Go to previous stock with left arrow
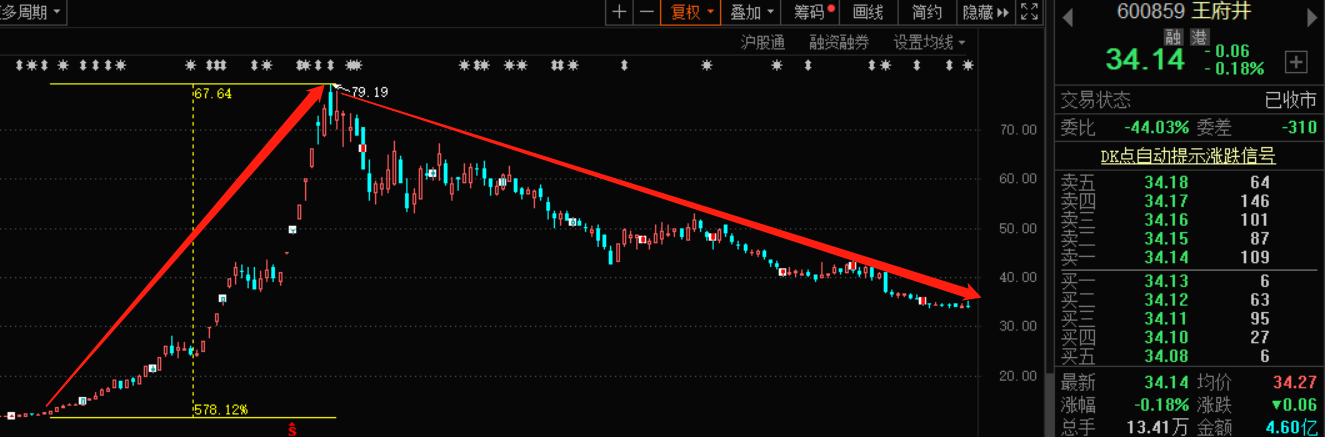Screen dimensions: 1325x437 coord(1067,16)
